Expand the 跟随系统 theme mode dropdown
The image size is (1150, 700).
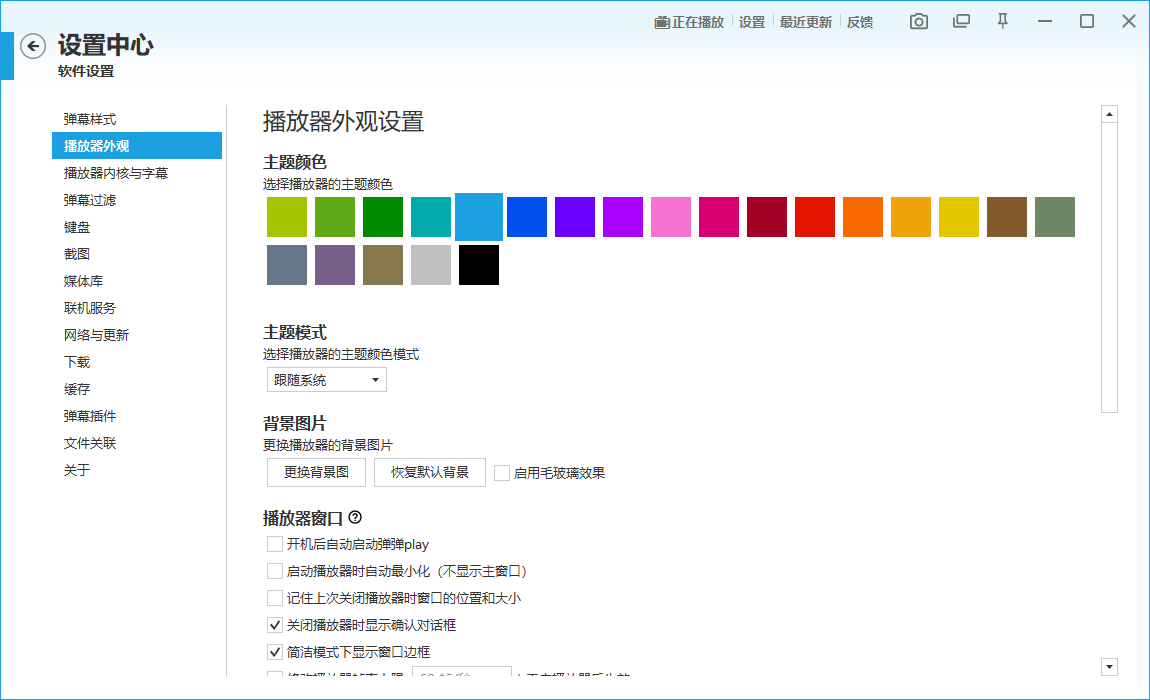(326, 380)
